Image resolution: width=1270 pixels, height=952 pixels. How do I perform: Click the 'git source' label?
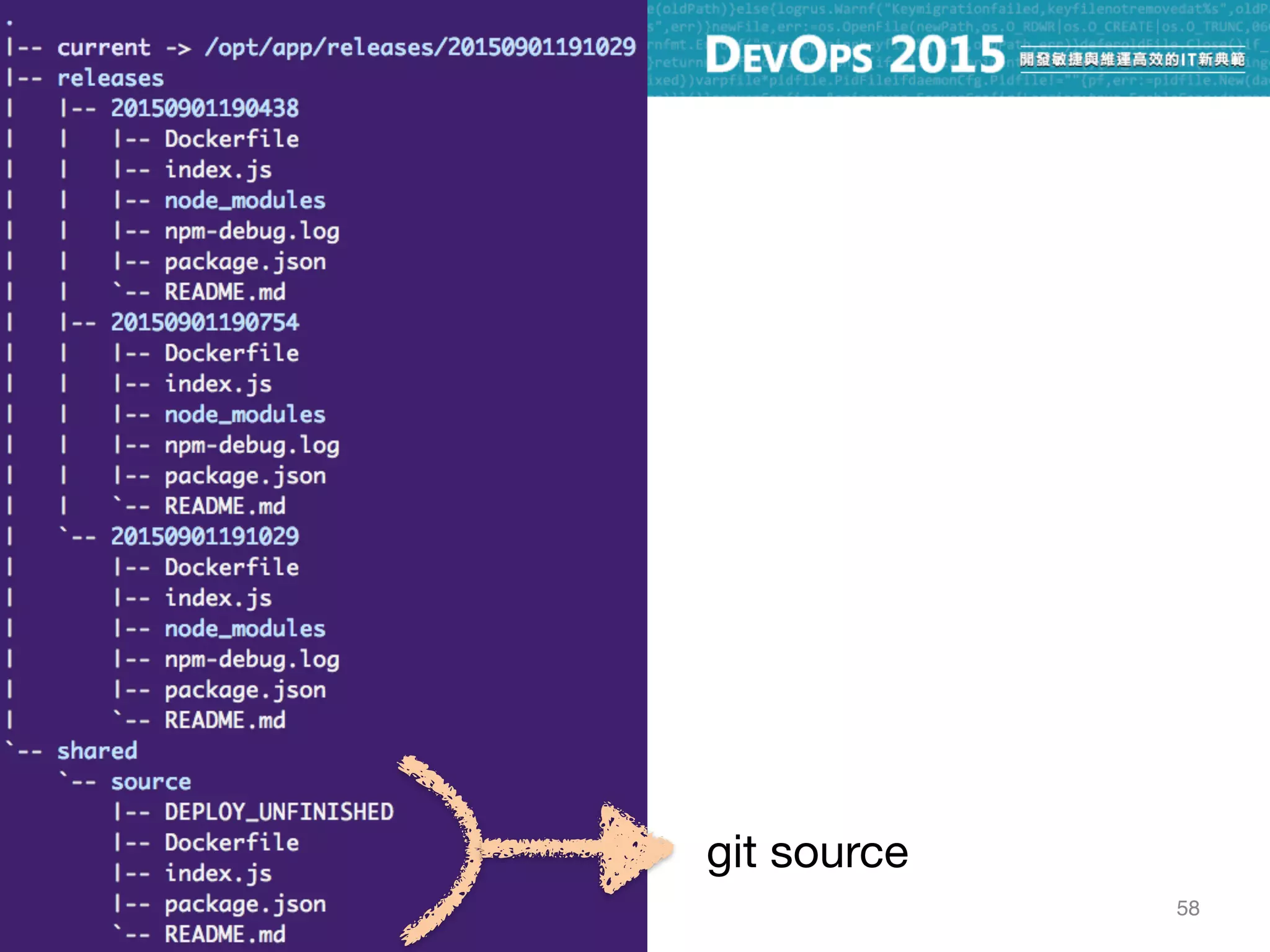coord(807,853)
